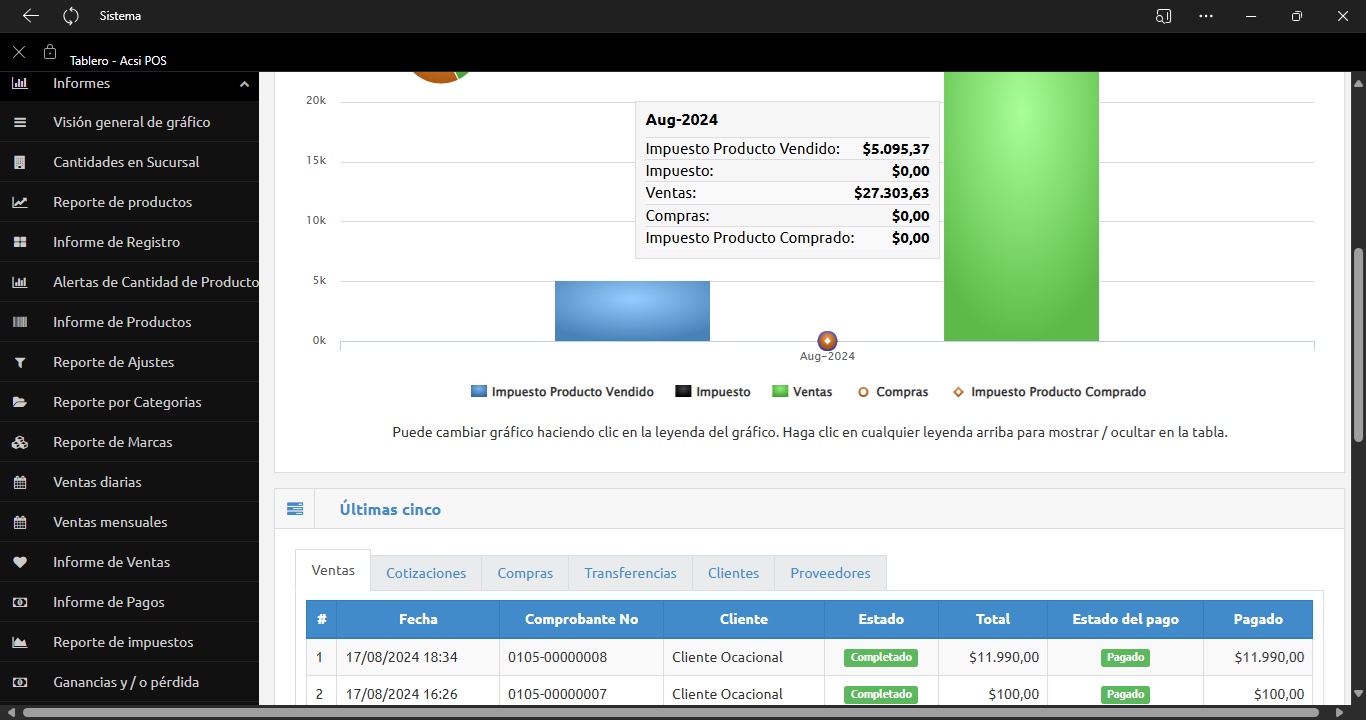
Task: Click the back arrow in title bar
Action: (31, 16)
